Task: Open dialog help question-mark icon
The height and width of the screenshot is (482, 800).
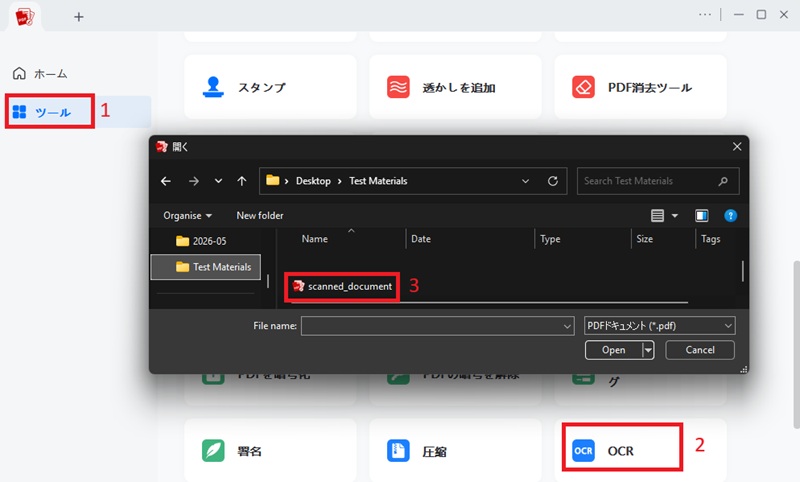Action: [x=730, y=216]
